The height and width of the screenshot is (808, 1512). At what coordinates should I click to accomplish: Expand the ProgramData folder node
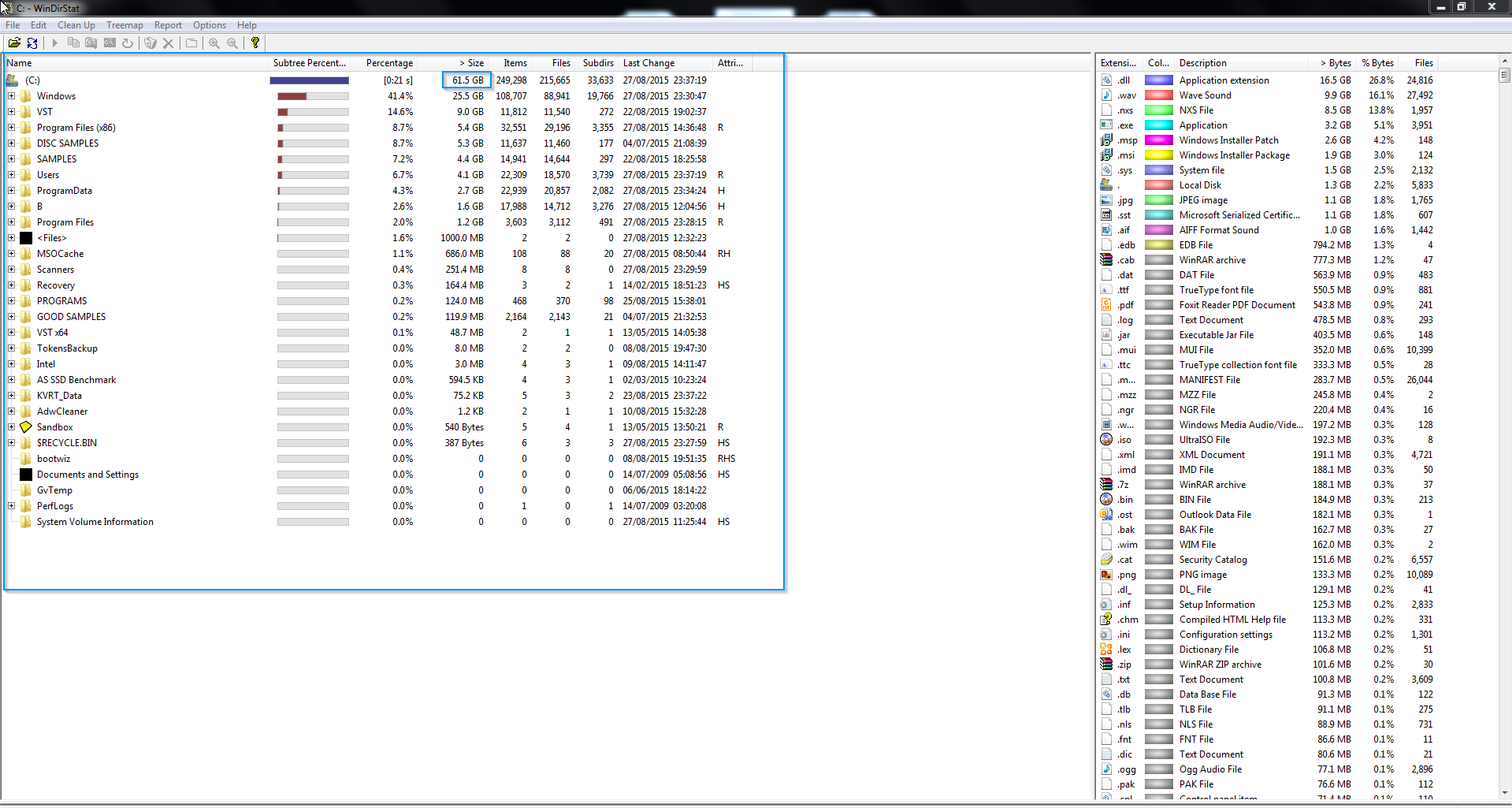point(12,191)
